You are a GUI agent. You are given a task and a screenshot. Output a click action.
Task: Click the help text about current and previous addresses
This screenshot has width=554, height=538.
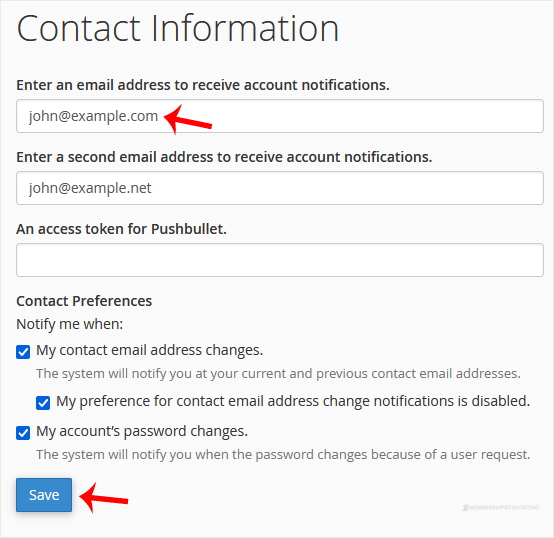point(278,374)
